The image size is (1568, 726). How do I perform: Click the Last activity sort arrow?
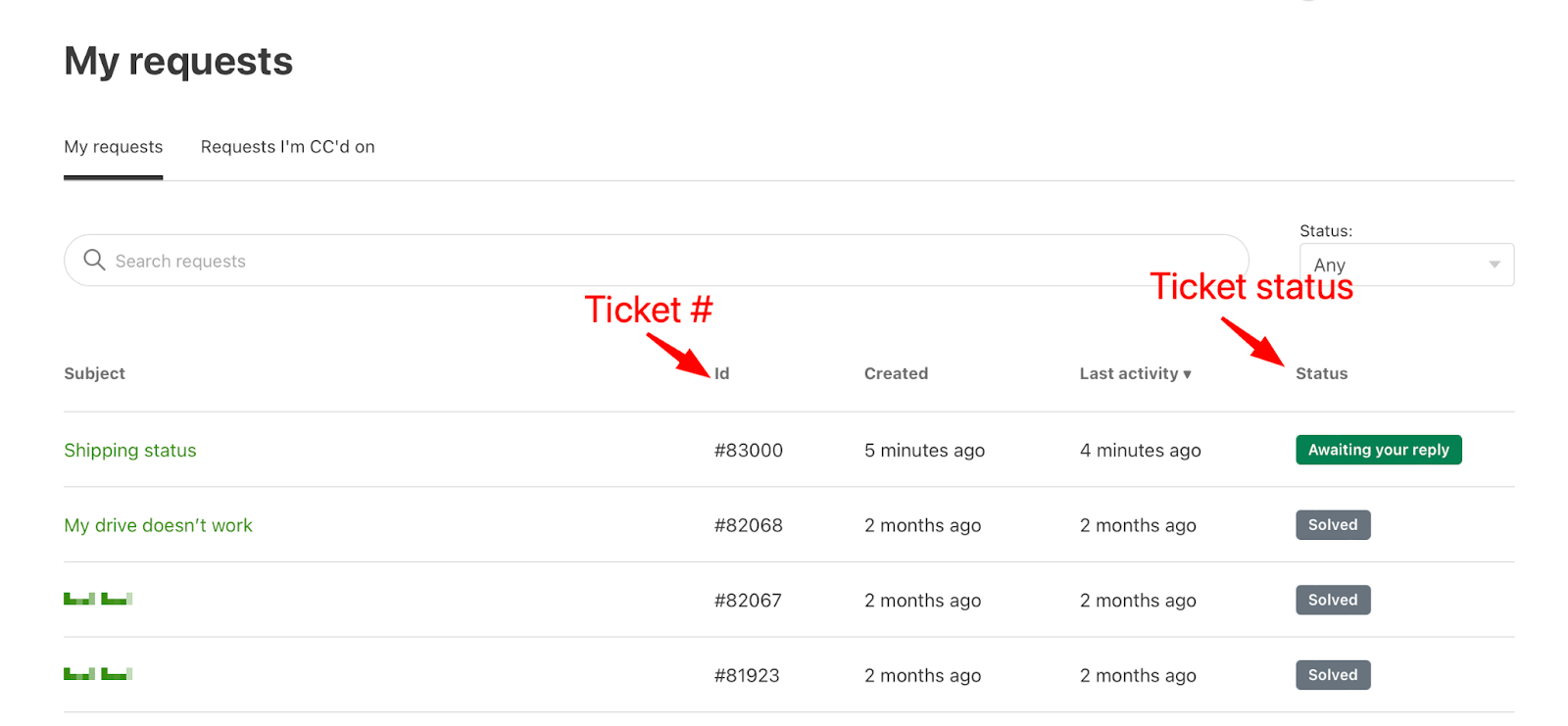click(x=1187, y=374)
